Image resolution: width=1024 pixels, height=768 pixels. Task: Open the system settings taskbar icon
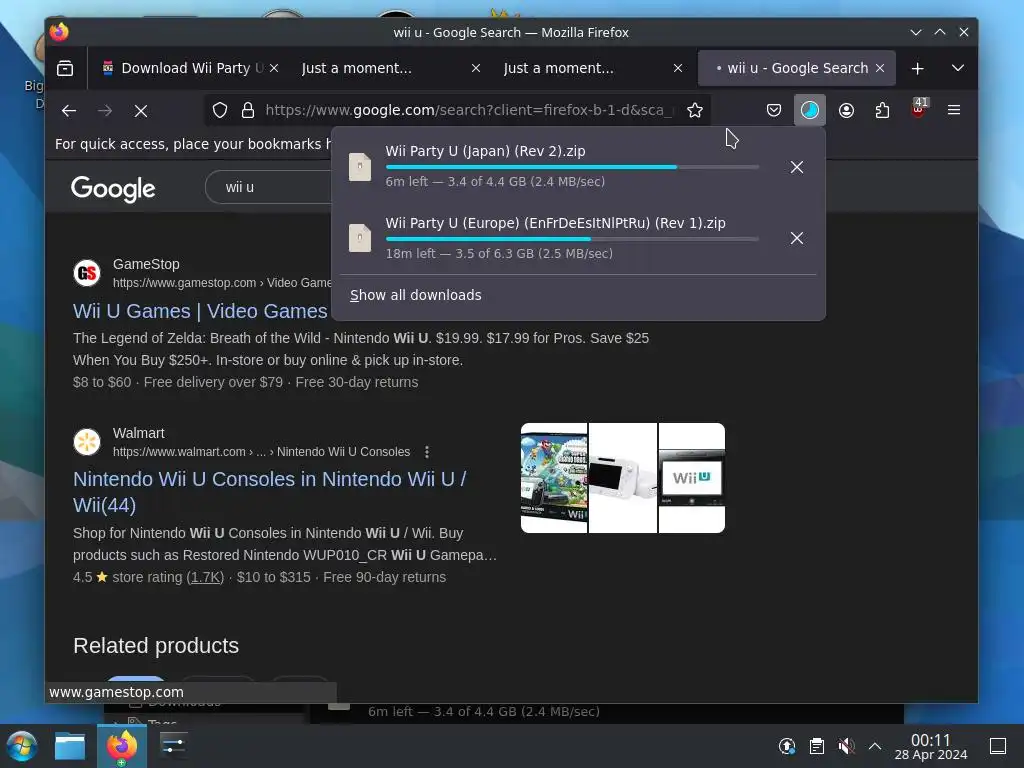(174, 746)
